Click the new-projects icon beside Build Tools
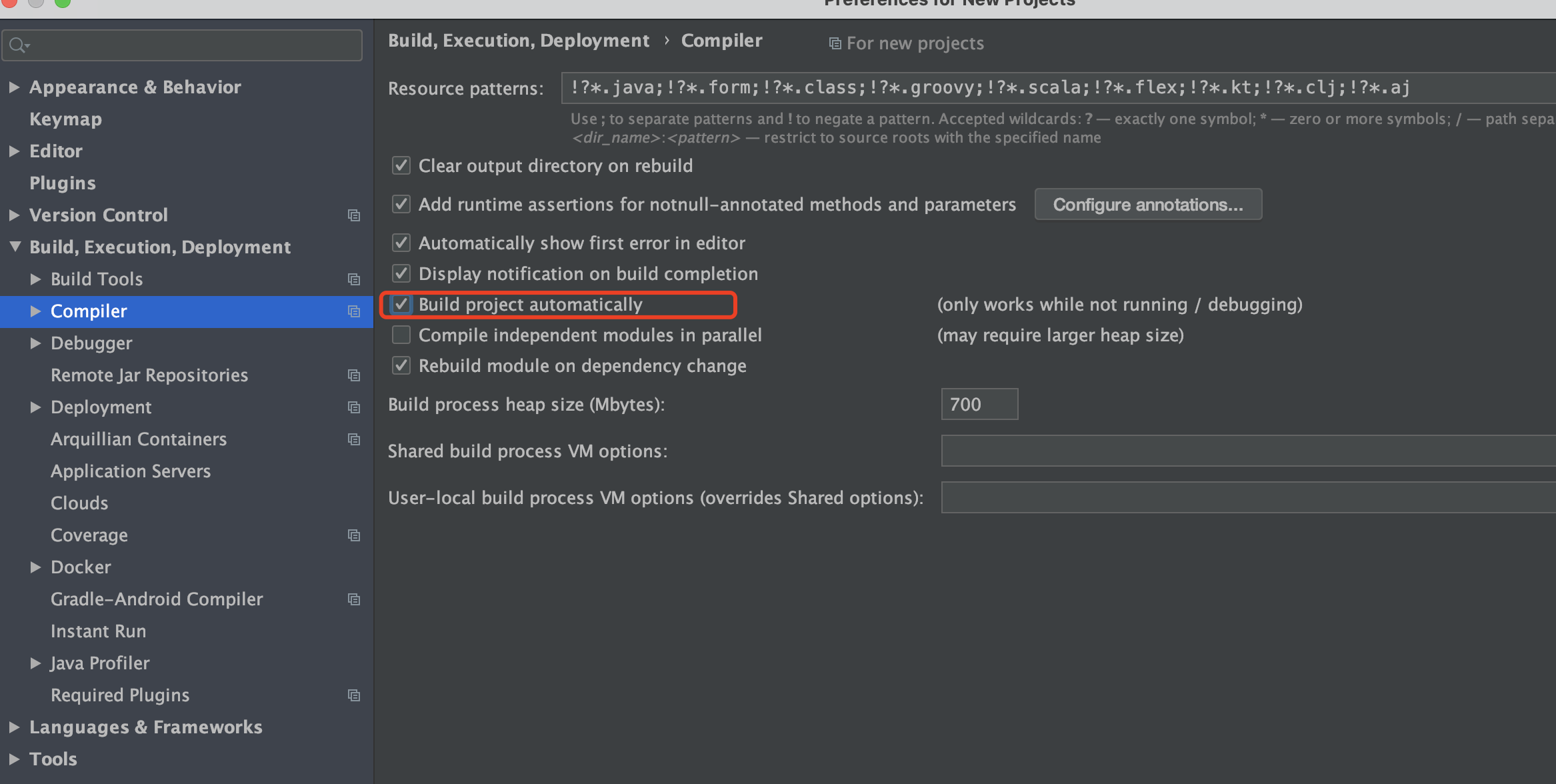1556x784 pixels. click(x=354, y=279)
